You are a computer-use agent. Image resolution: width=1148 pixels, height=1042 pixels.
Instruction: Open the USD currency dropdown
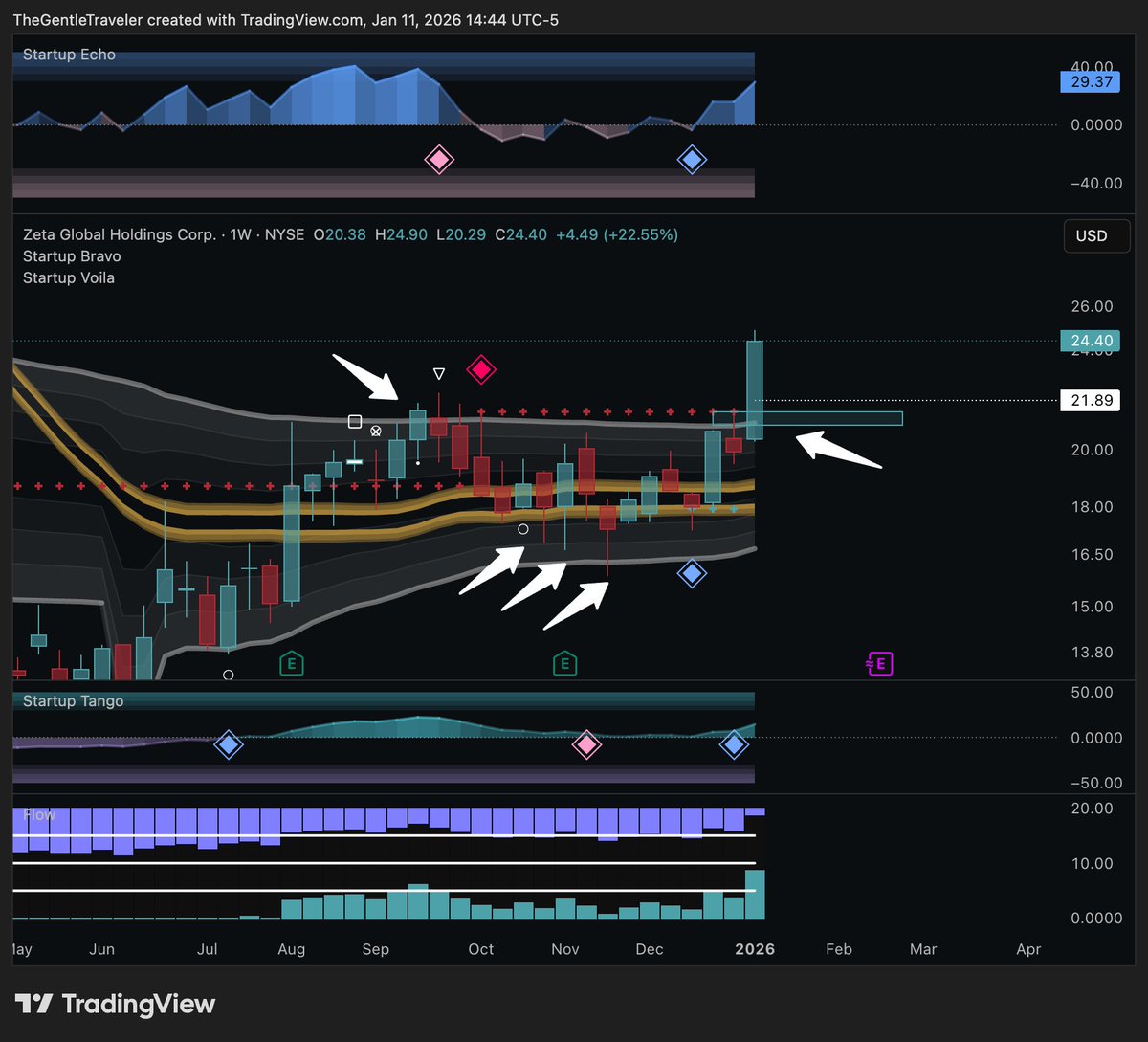coord(1096,235)
